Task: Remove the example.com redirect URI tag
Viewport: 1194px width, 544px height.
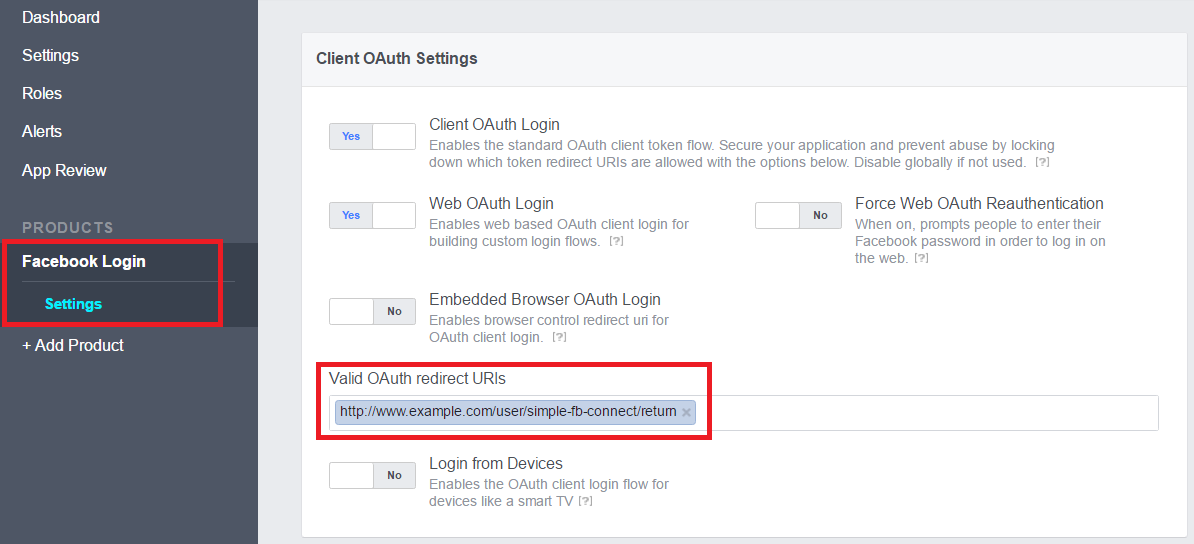Action: pos(686,412)
